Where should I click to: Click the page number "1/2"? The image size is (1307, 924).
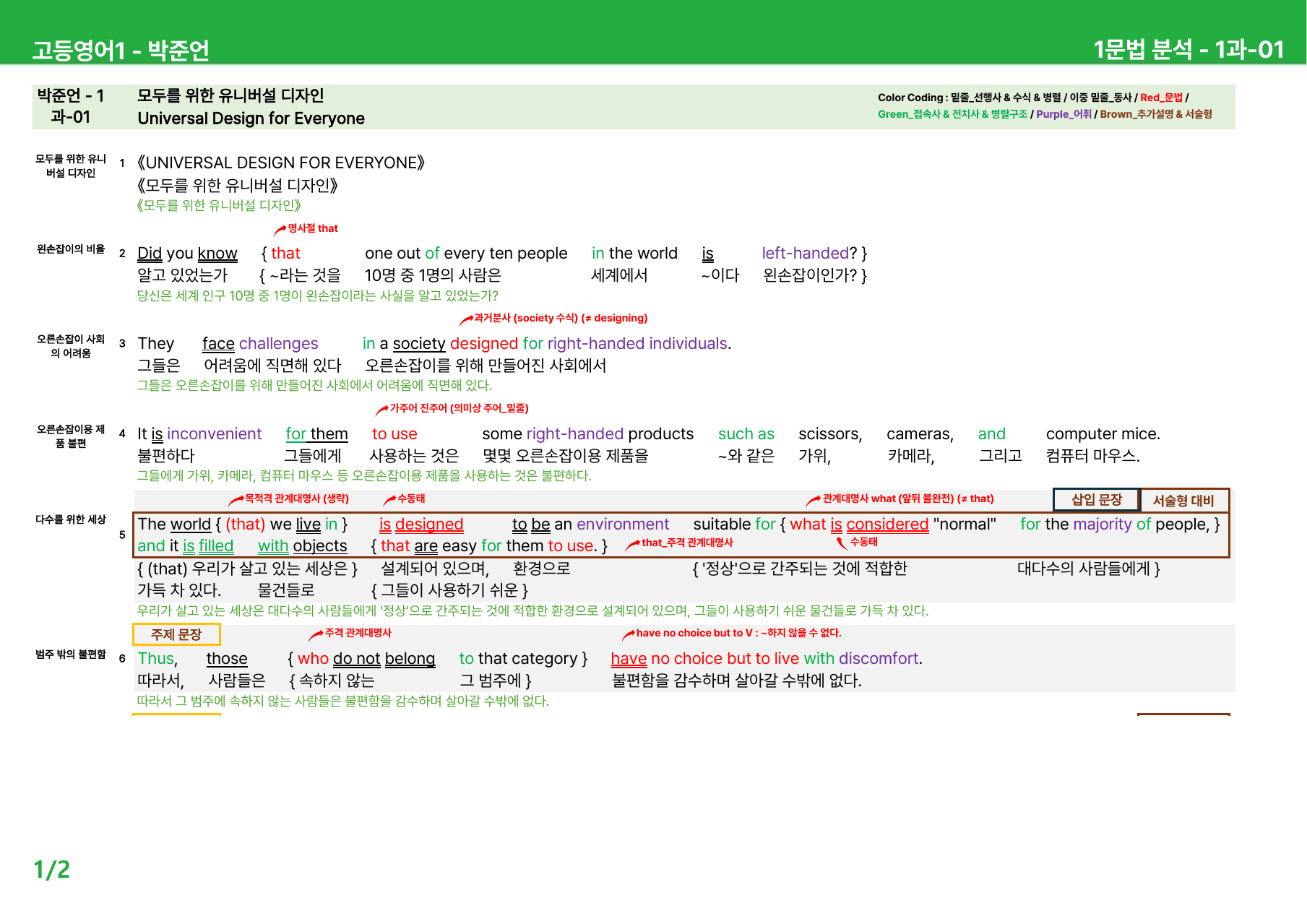[52, 870]
